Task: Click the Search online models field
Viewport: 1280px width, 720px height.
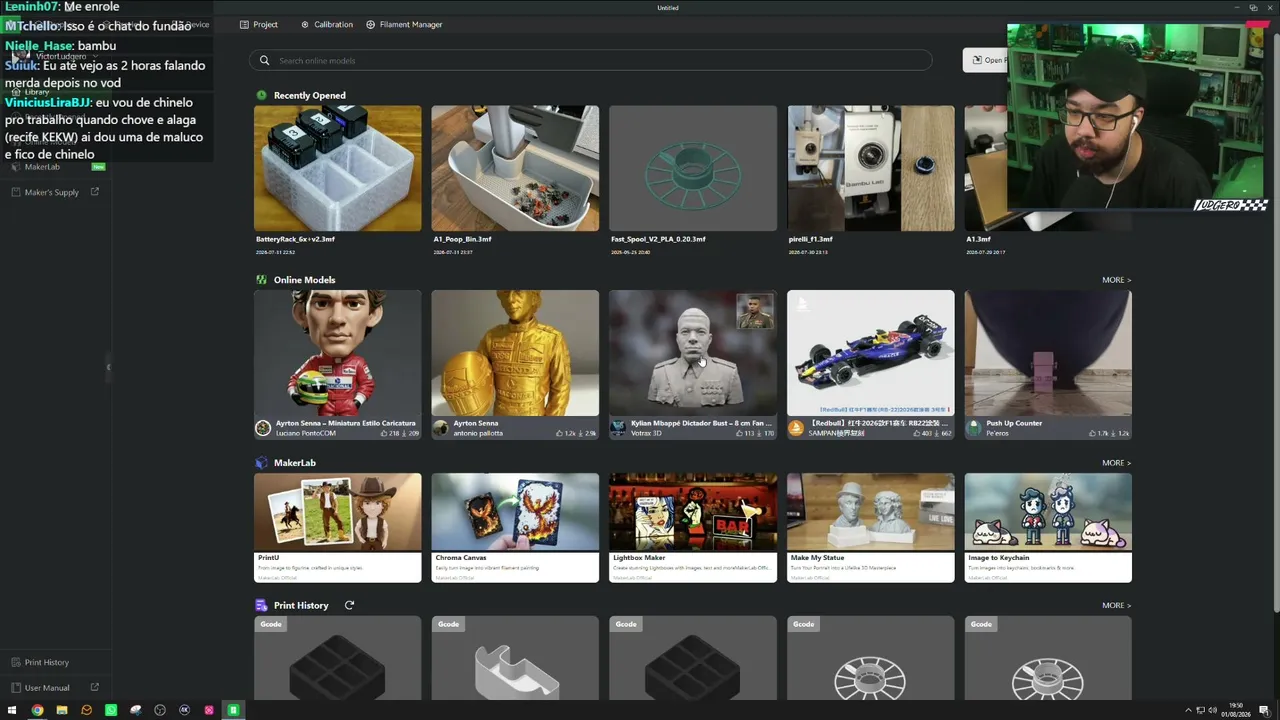Action: click(x=590, y=60)
